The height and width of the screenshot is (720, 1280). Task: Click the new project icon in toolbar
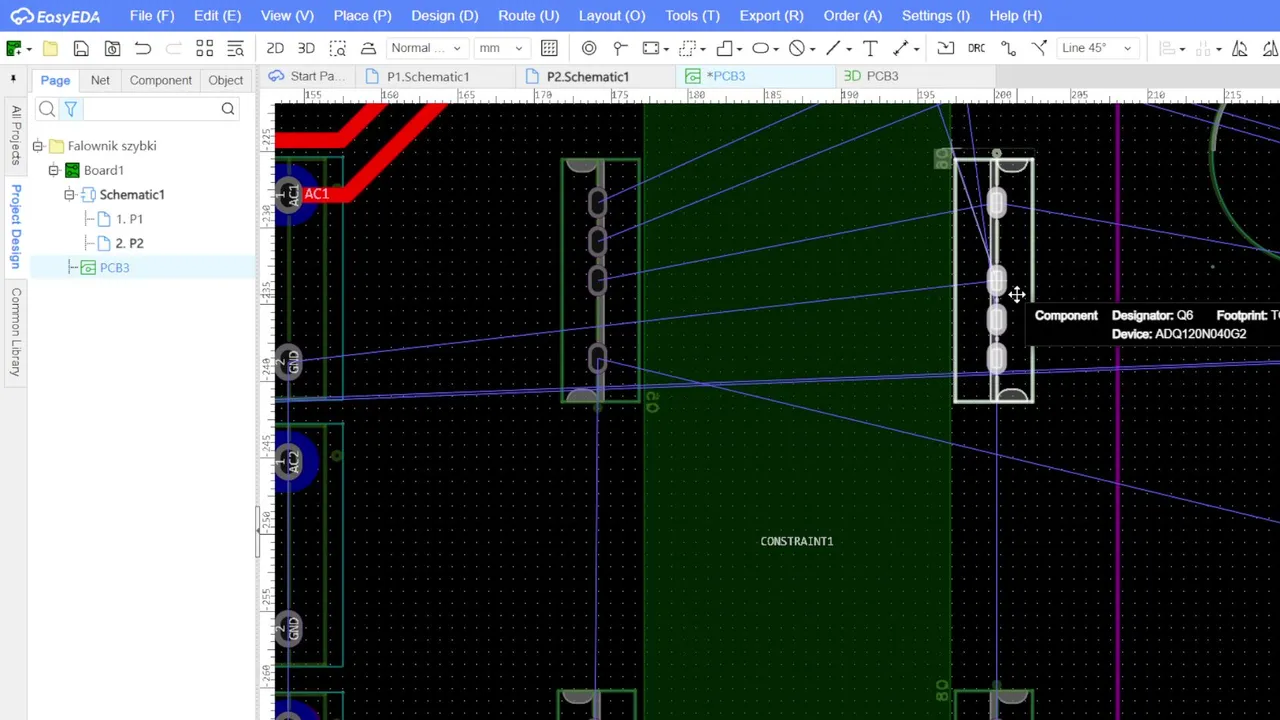pos(14,48)
